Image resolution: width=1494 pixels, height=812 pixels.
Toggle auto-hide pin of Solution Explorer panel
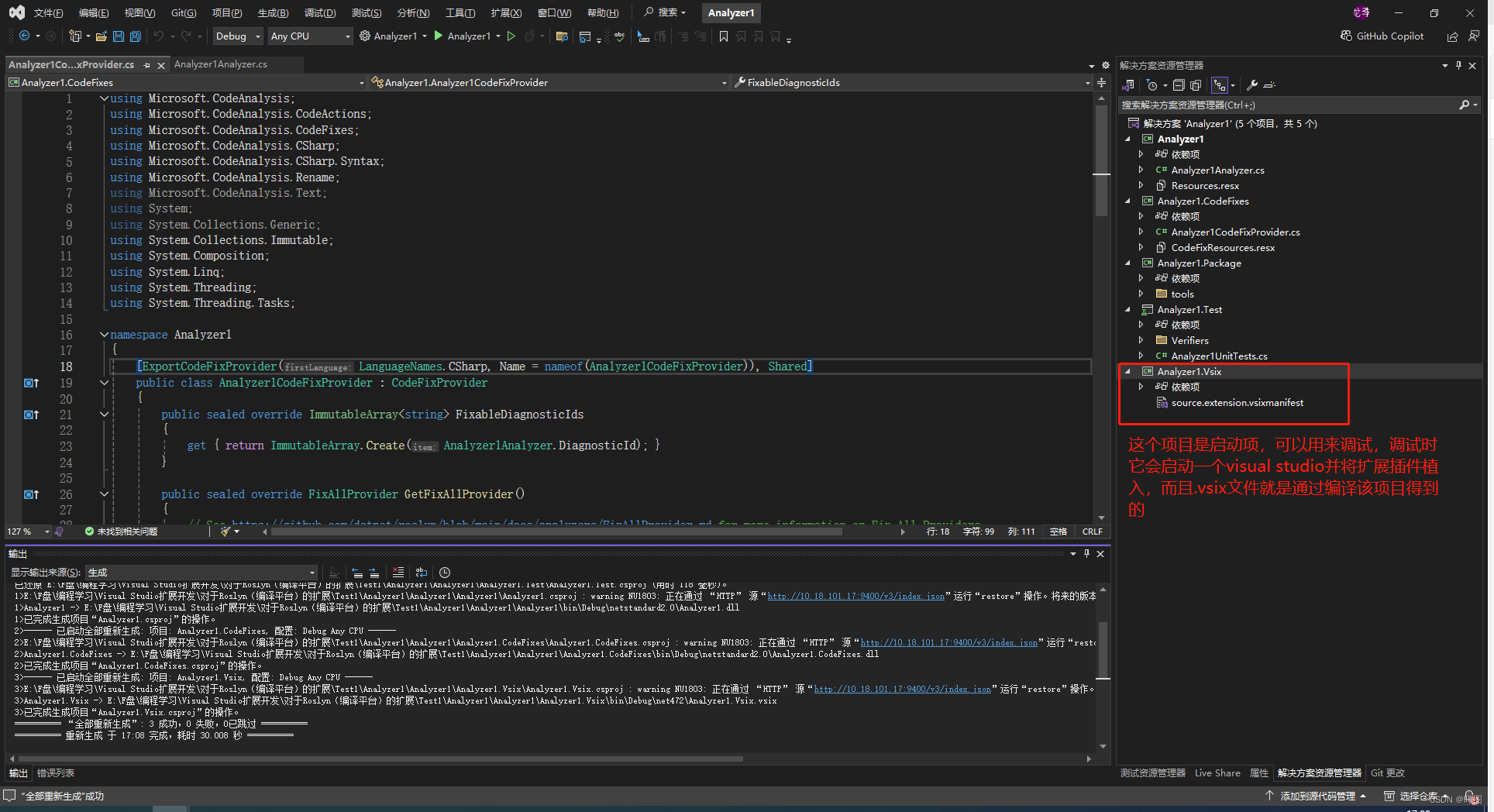click(x=1458, y=65)
